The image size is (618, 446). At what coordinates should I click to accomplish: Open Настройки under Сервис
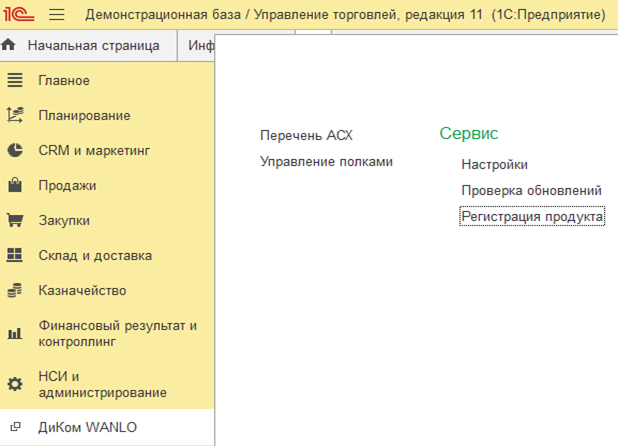click(494, 164)
